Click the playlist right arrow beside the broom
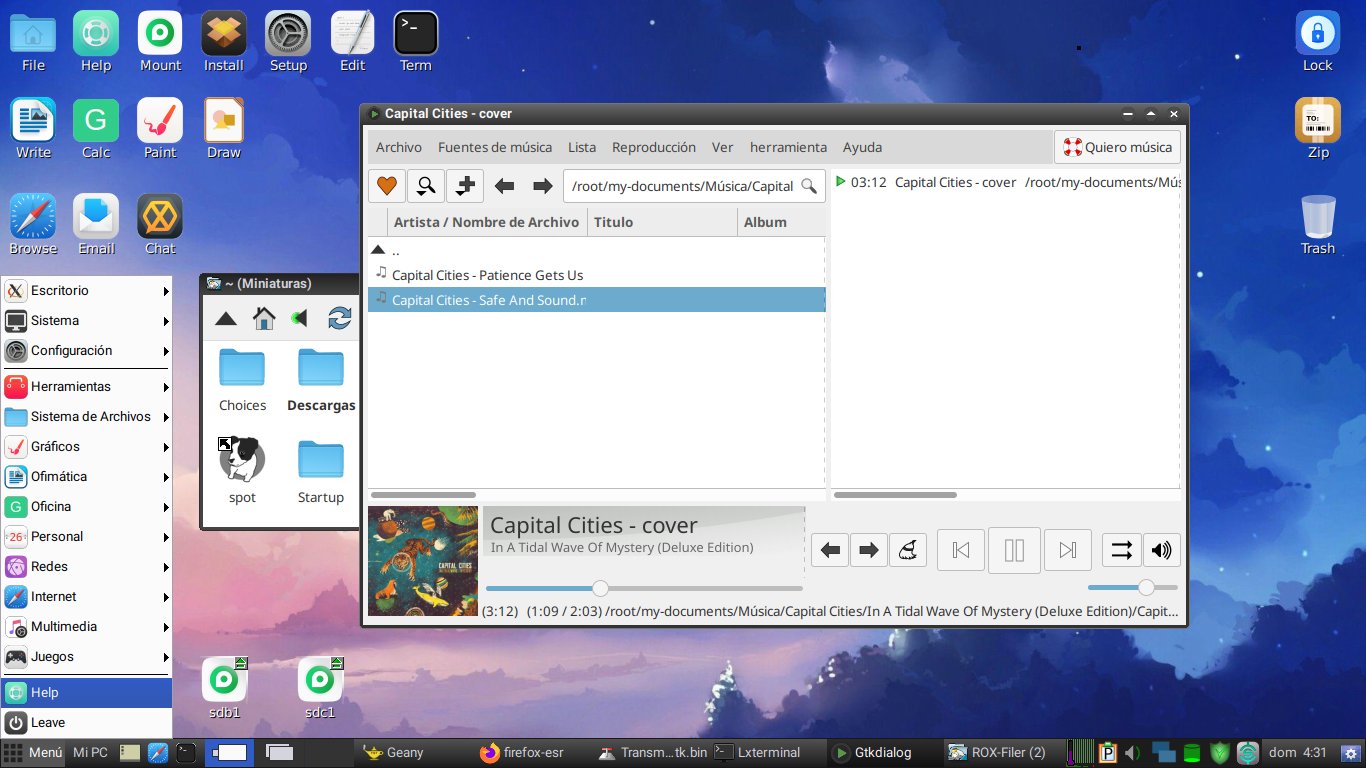Viewport: 1366px width, 768px height. tap(869, 550)
